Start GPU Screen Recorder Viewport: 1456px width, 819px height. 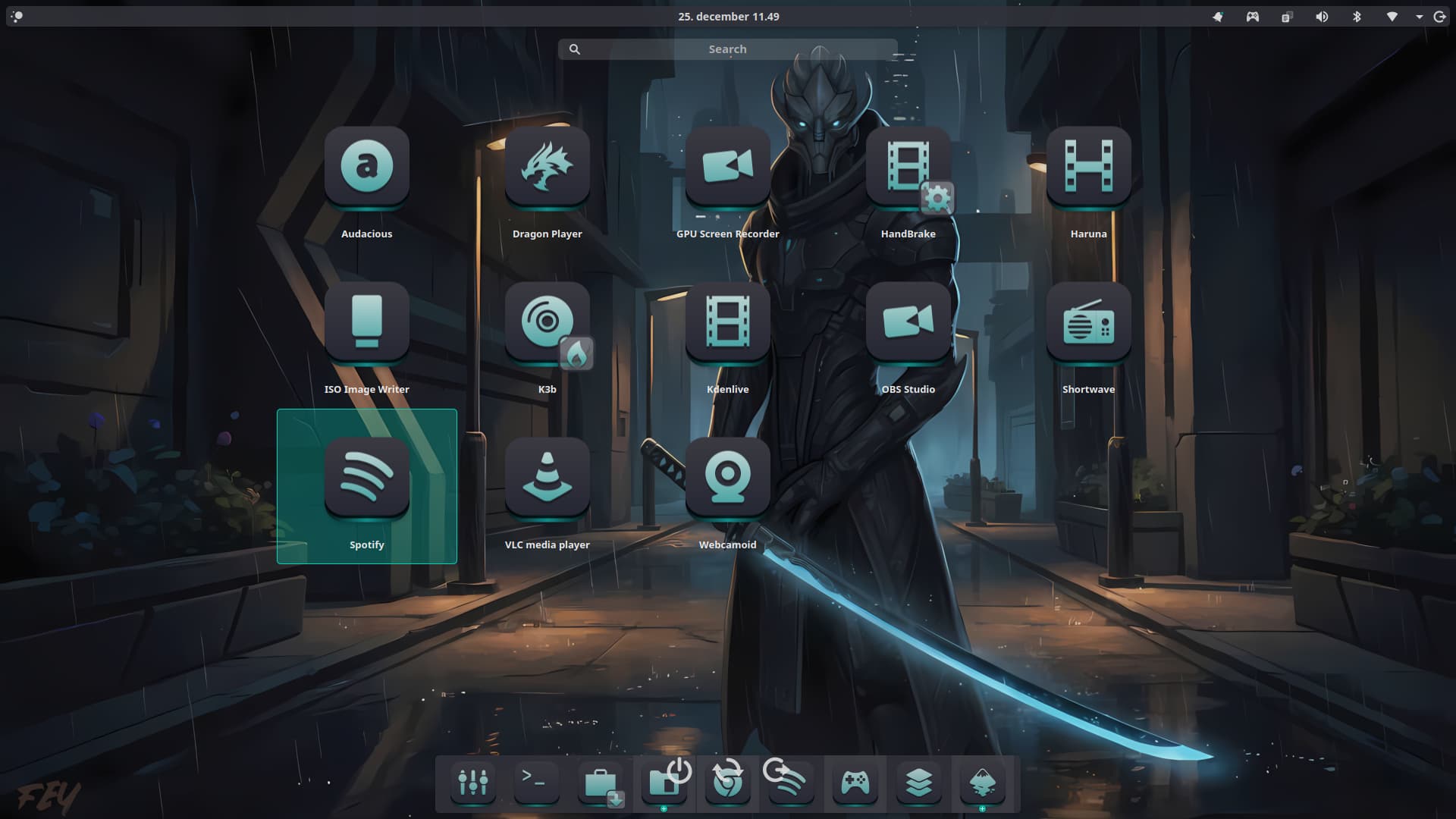coord(727,166)
